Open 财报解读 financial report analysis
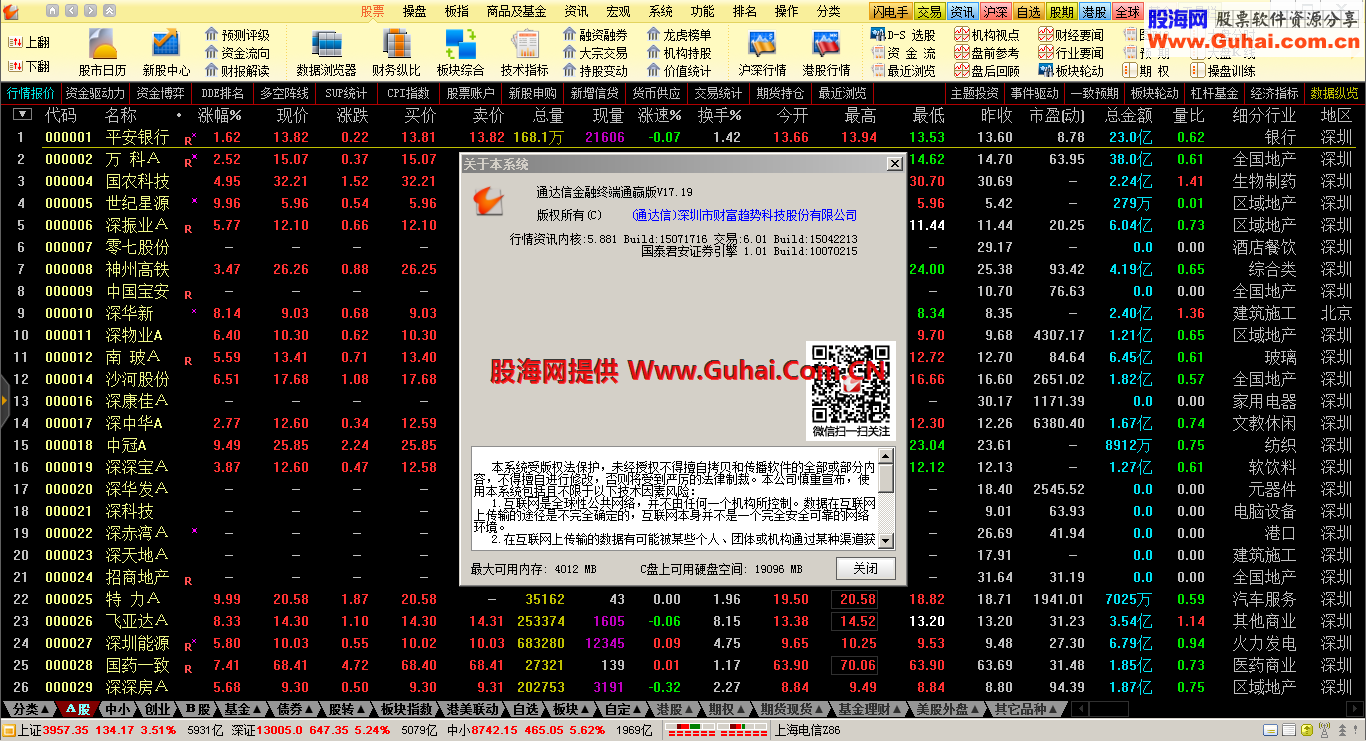 tap(237, 71)
